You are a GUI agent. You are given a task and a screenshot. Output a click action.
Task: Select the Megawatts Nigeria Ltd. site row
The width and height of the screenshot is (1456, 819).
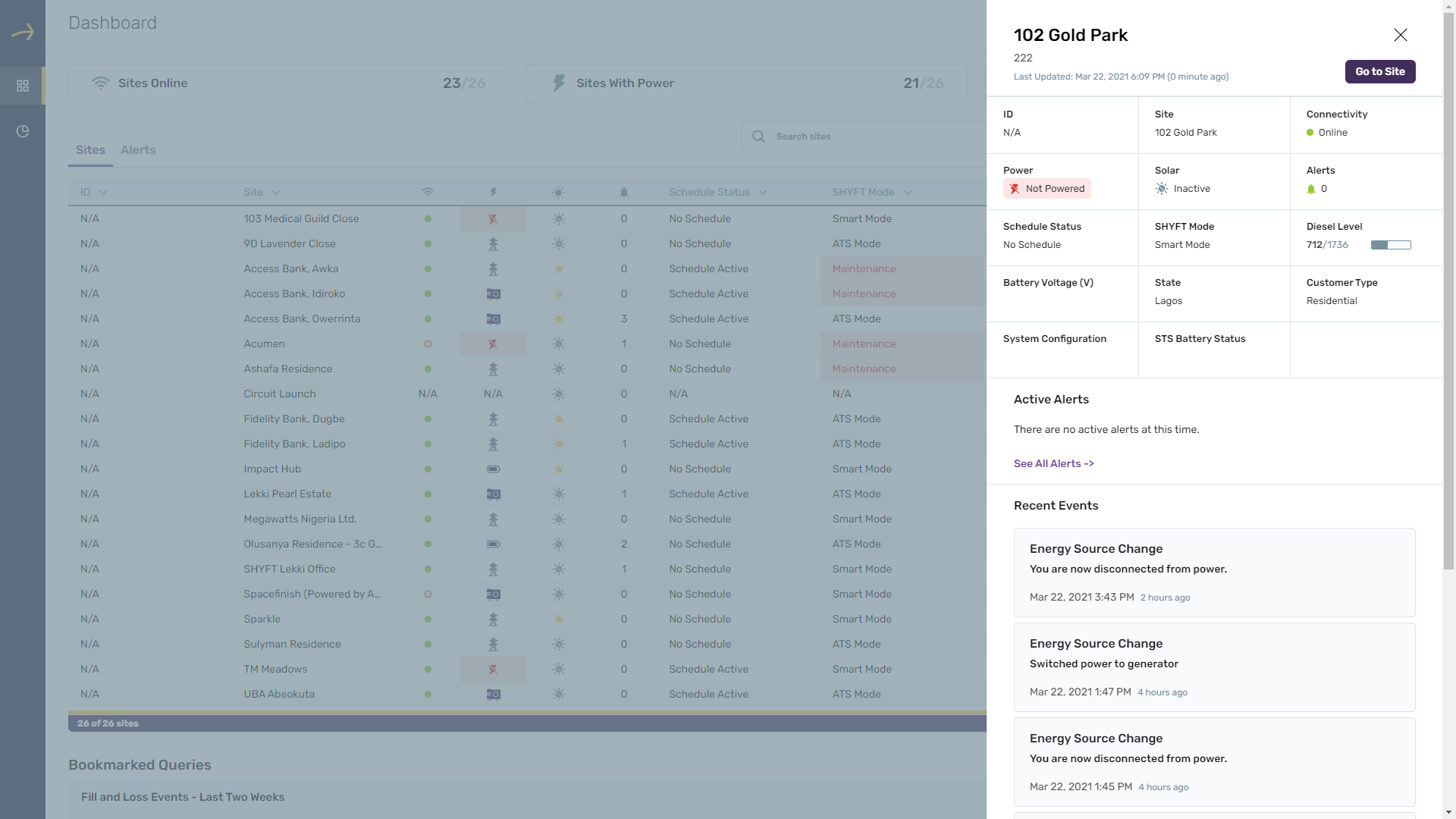click(527, 519)
